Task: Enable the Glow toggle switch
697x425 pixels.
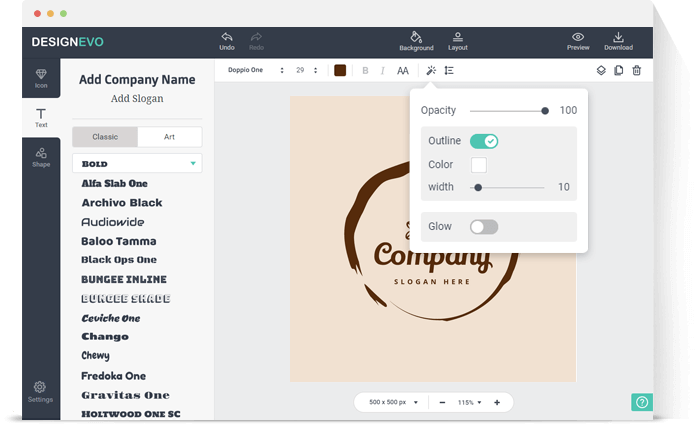Action: 484,227
